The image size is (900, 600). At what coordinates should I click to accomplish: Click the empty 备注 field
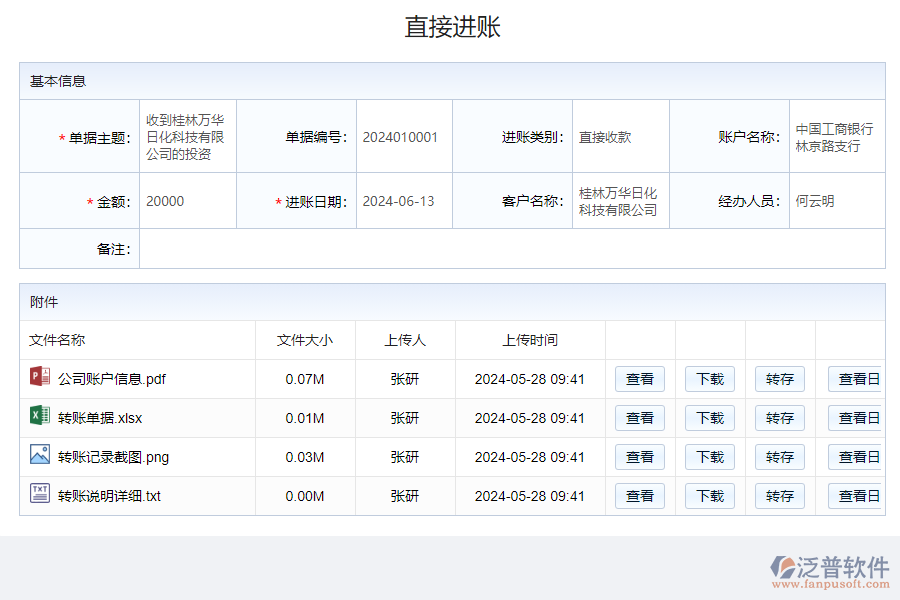pos(510,249)
